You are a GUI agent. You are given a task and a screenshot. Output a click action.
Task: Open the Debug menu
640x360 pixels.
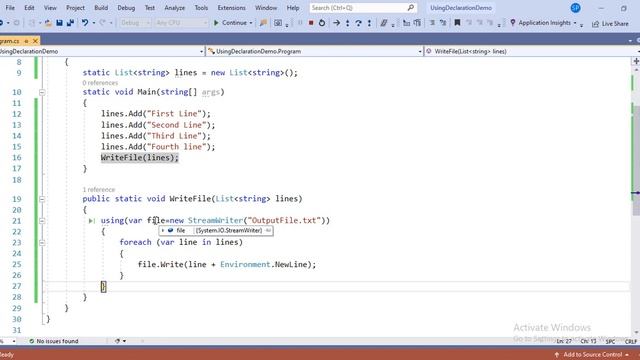pos(126,8)
